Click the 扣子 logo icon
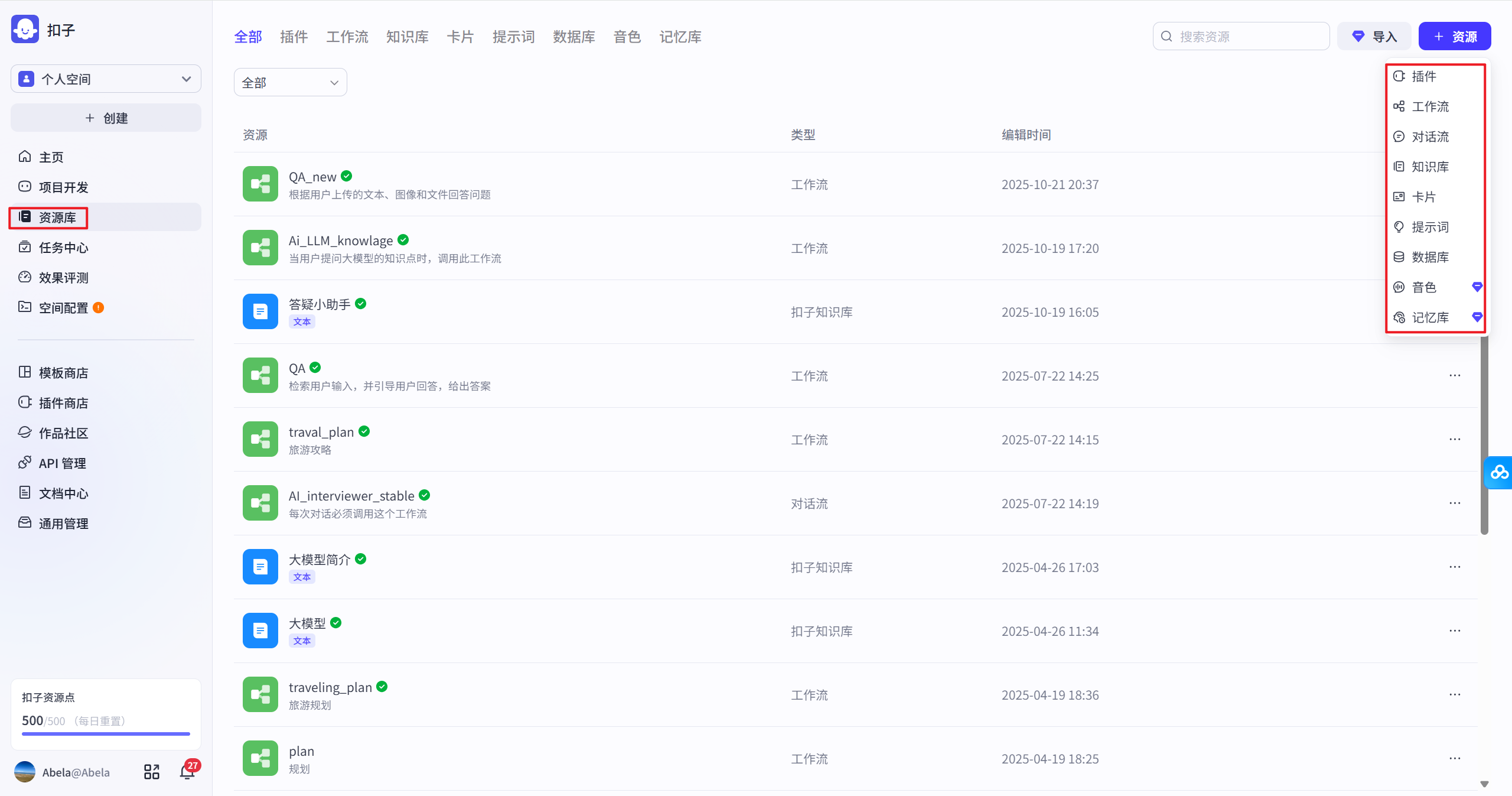Viewport: 1512px width, 796px height. [25, 30]
